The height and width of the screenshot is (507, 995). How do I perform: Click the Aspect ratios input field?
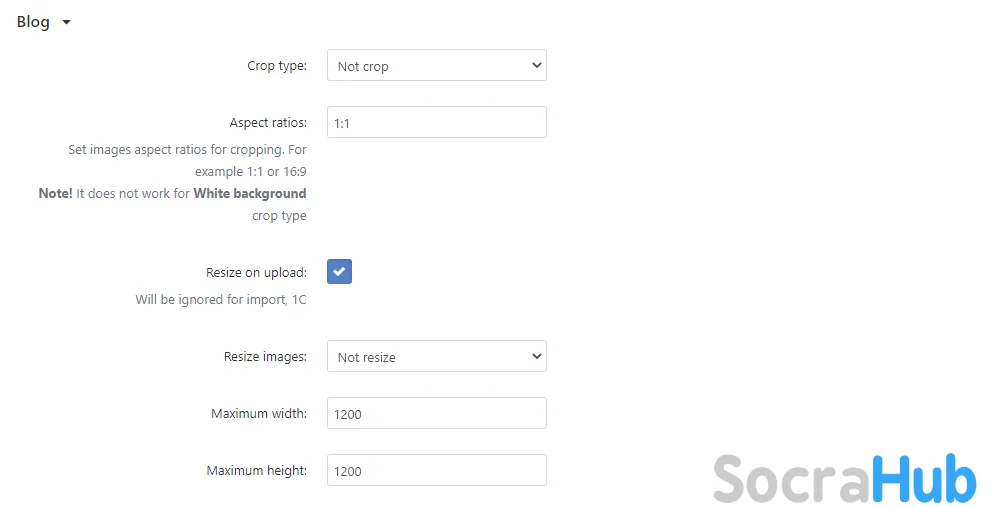click(x=436, y=122)
